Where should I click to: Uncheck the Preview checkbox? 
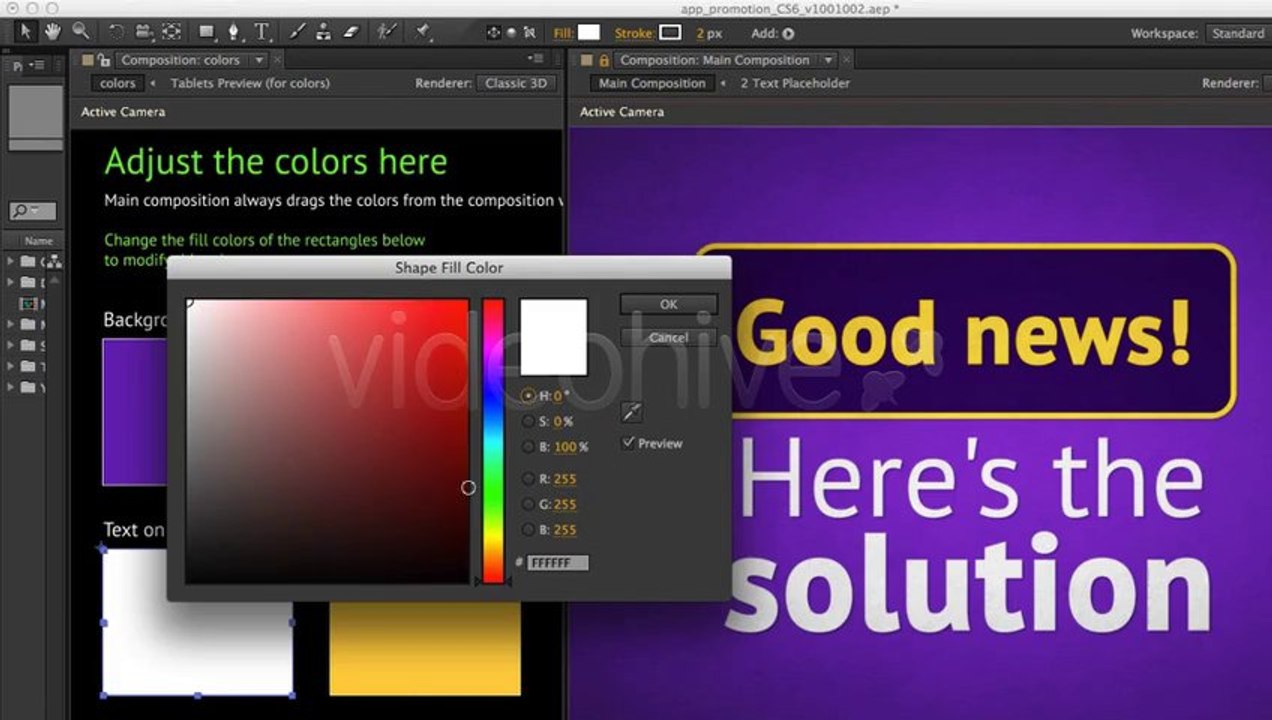[x=628, y=442]
